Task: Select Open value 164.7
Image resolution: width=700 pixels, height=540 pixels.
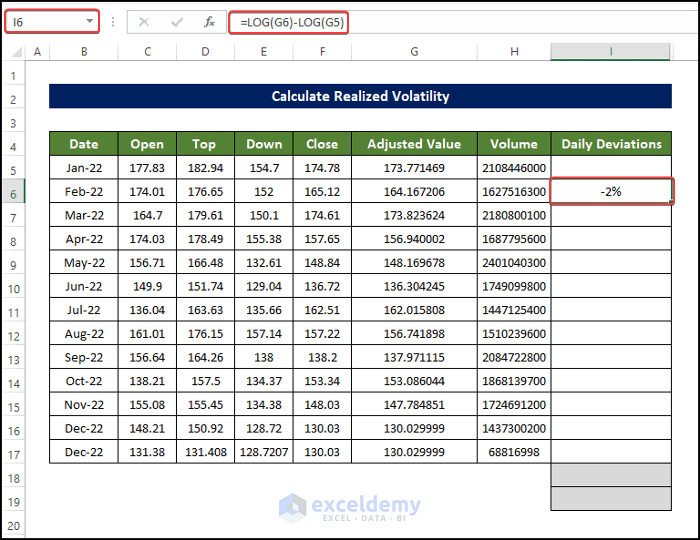Action: point(147,215)
